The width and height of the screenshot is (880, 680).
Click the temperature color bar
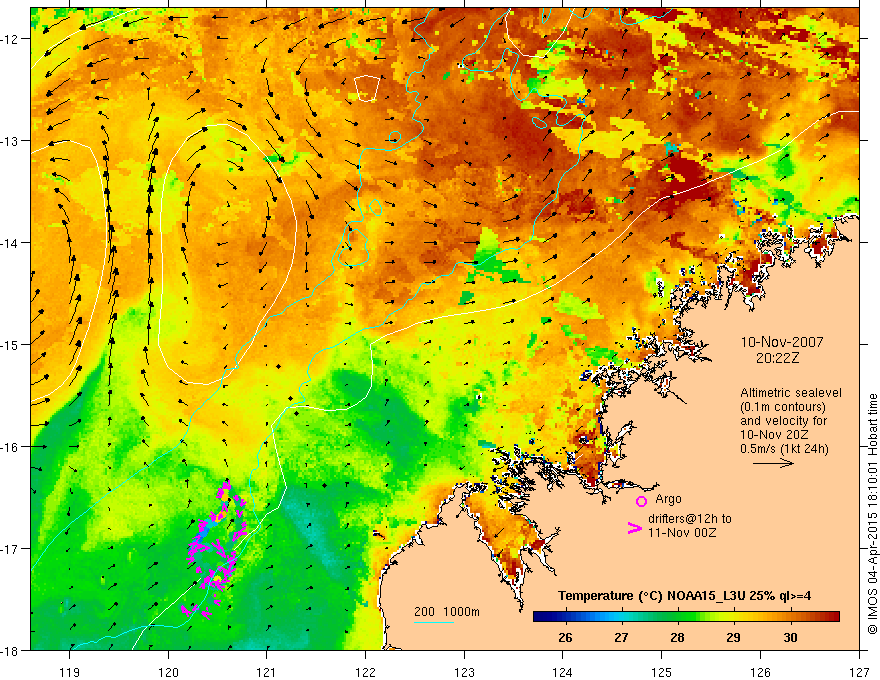686,616
